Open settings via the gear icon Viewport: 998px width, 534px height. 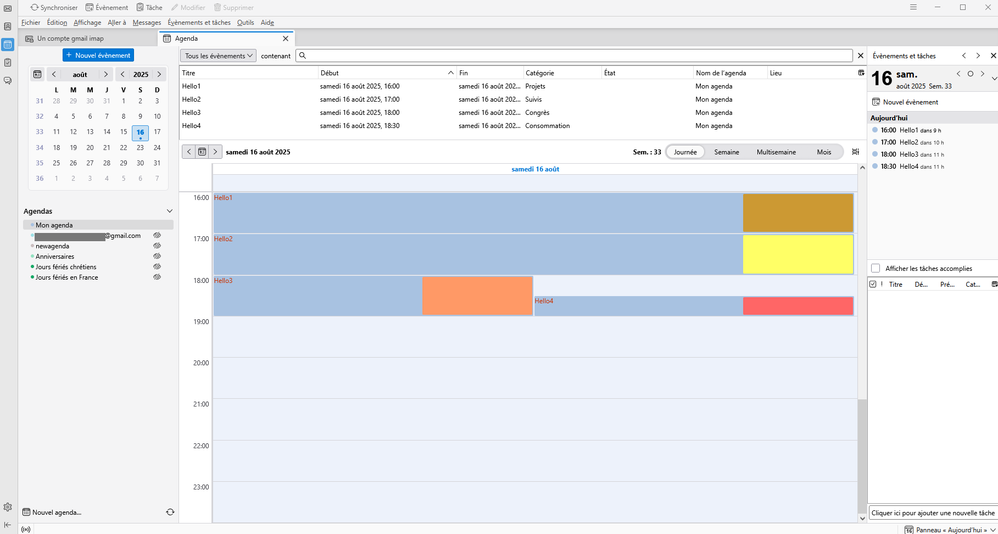pyautogui.click(x=8, y=507)
